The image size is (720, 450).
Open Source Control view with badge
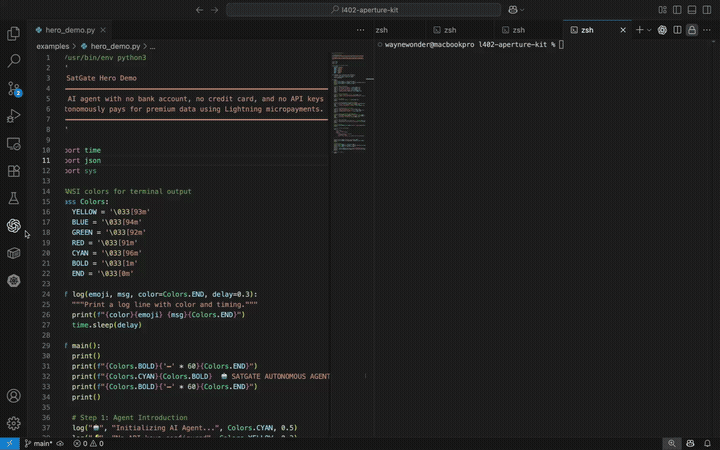tap(14, 89)
